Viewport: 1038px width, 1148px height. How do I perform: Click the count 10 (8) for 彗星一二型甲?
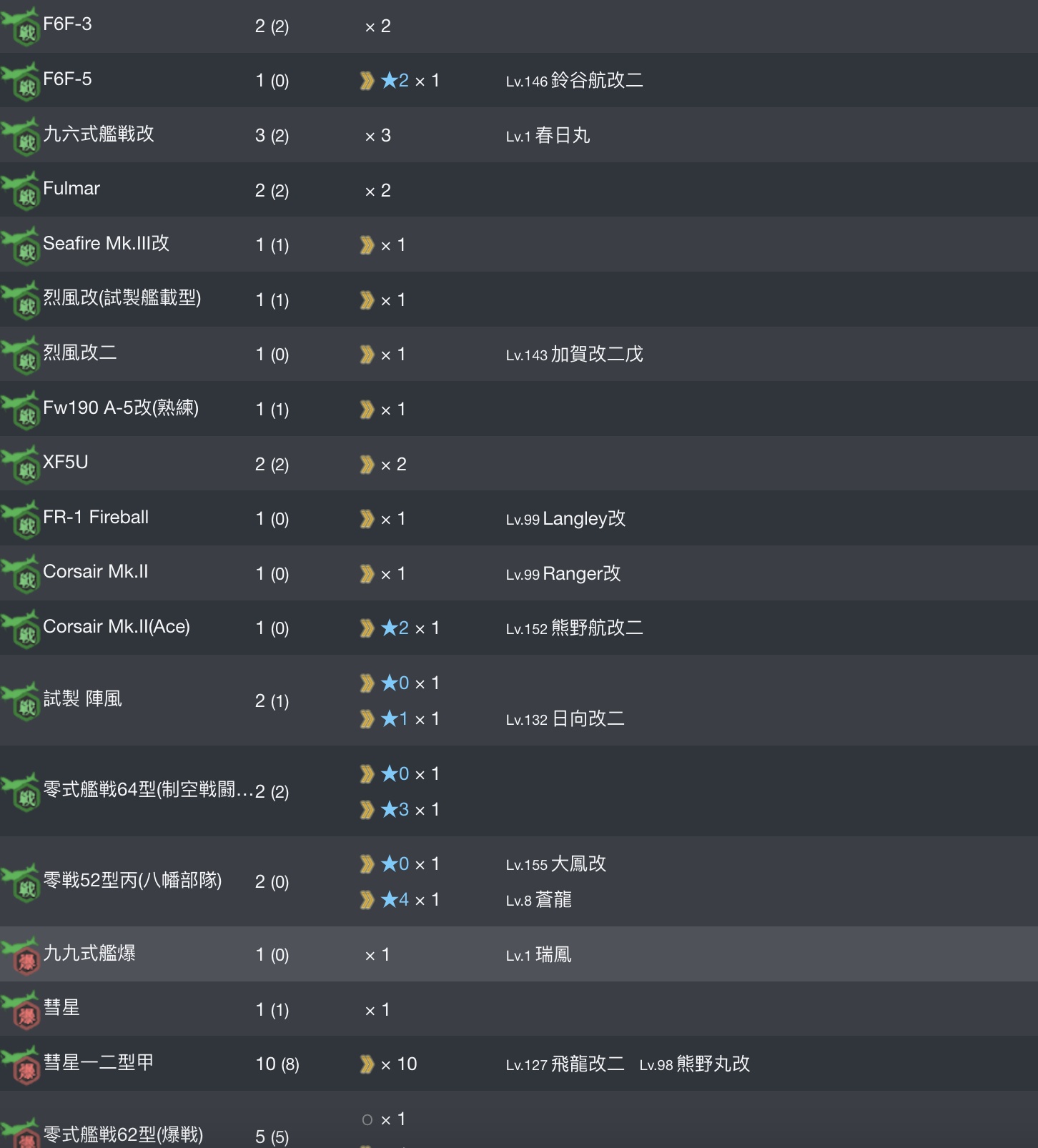point(277,1064)
